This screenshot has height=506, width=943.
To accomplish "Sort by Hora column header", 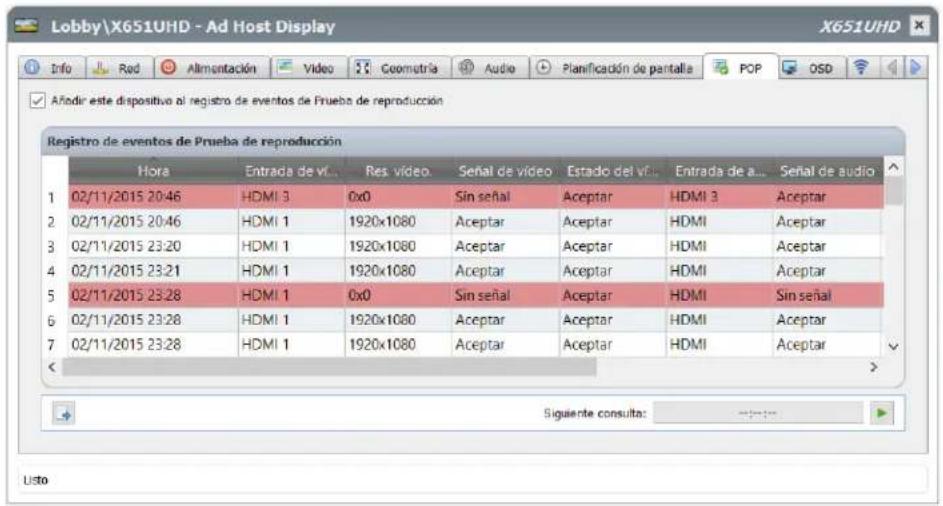I will coord(153,171).
